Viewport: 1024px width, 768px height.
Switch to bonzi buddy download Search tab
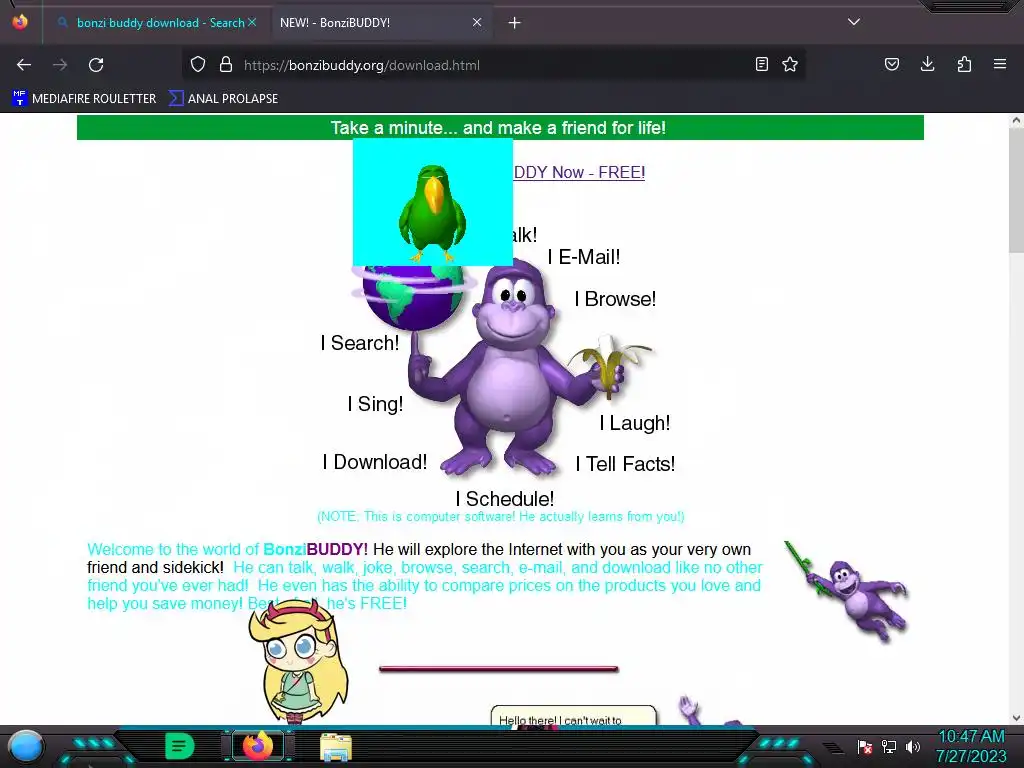pos(157,23)
